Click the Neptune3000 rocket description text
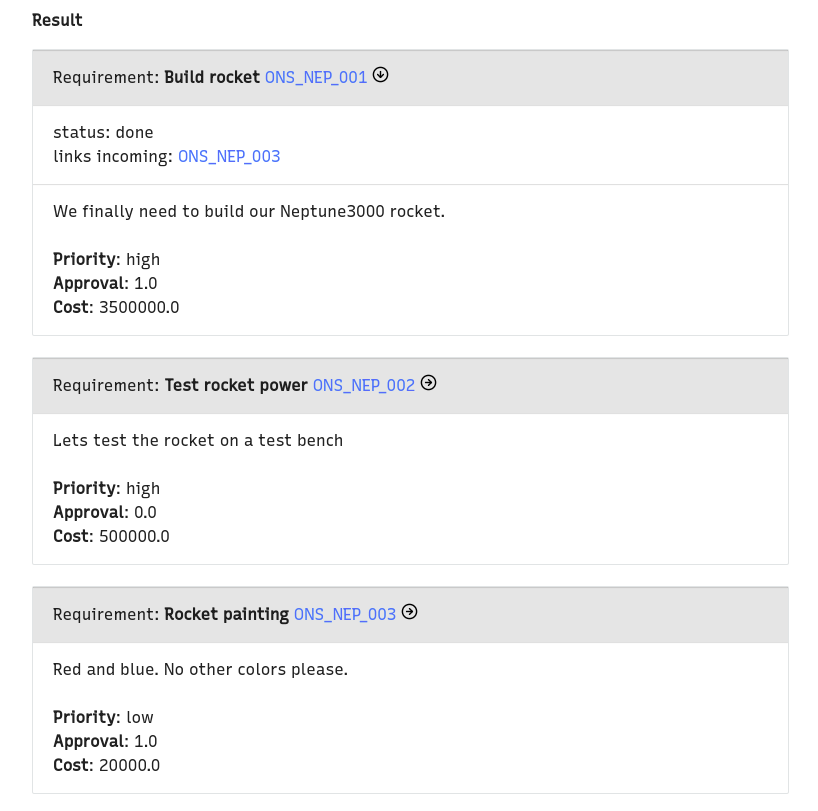This screenshot has width=818, height=811. pos(249,211)
